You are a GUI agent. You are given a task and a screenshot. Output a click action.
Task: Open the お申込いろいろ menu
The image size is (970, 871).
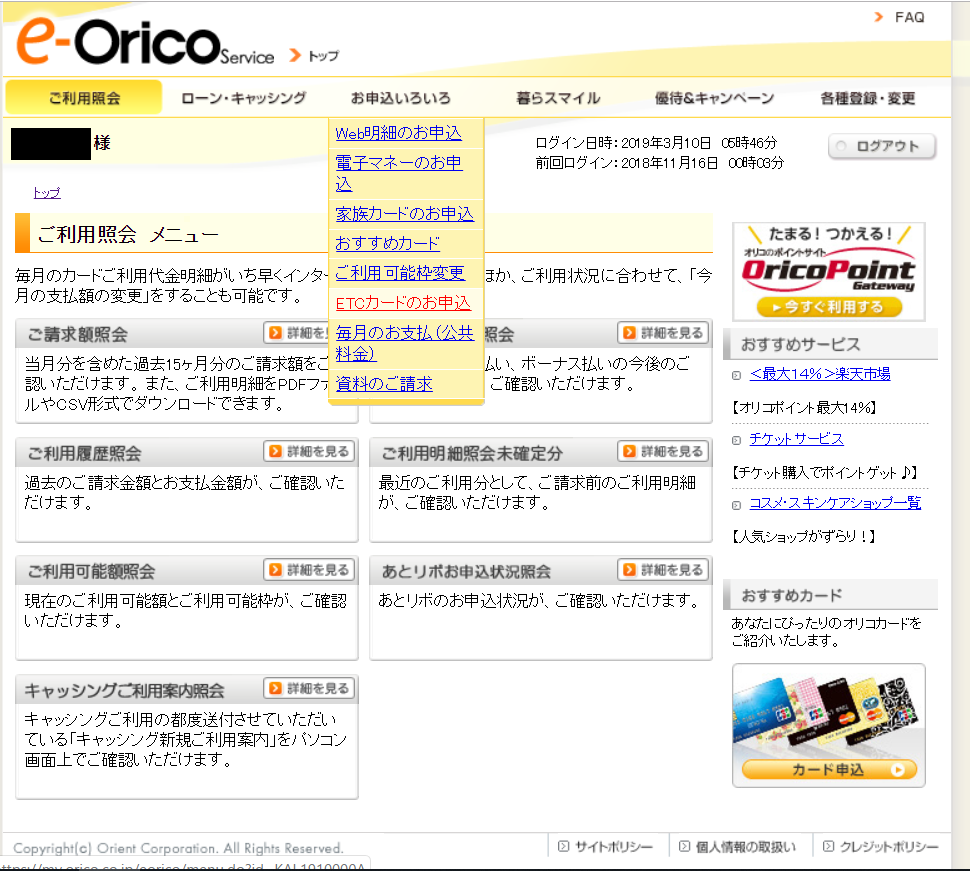tap(400, 98)
